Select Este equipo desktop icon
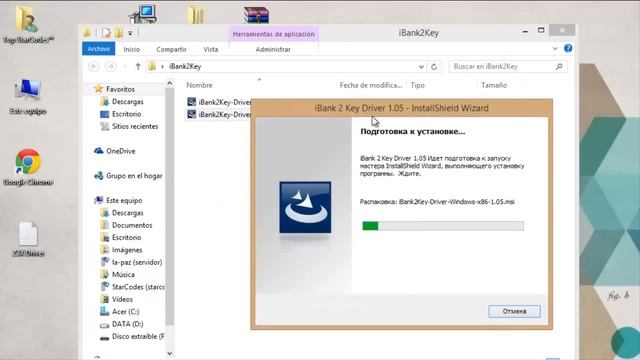Viewport: 640px width, 360px height. click(x=28, y=96)
